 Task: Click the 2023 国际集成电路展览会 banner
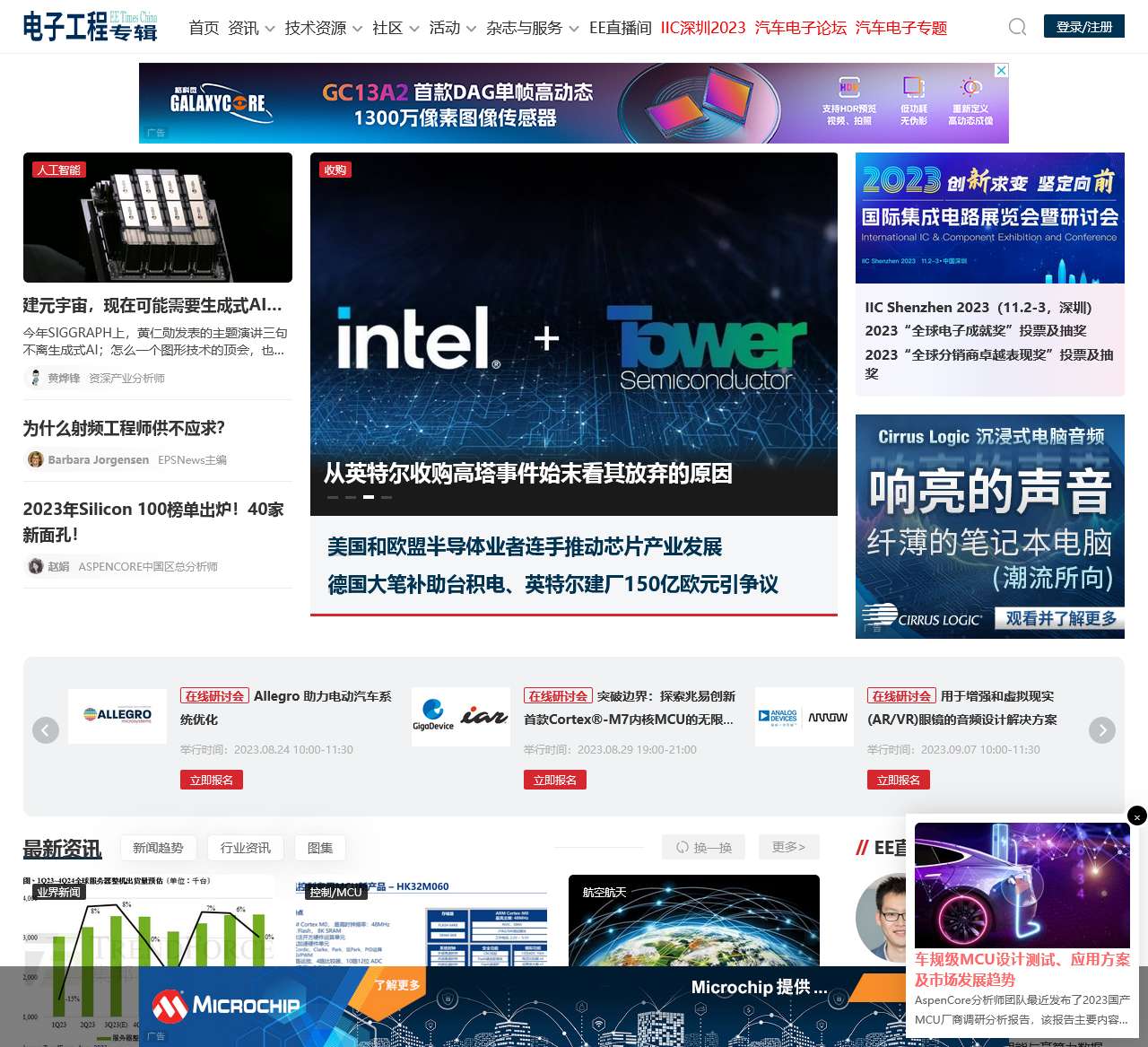pos(990,218)
